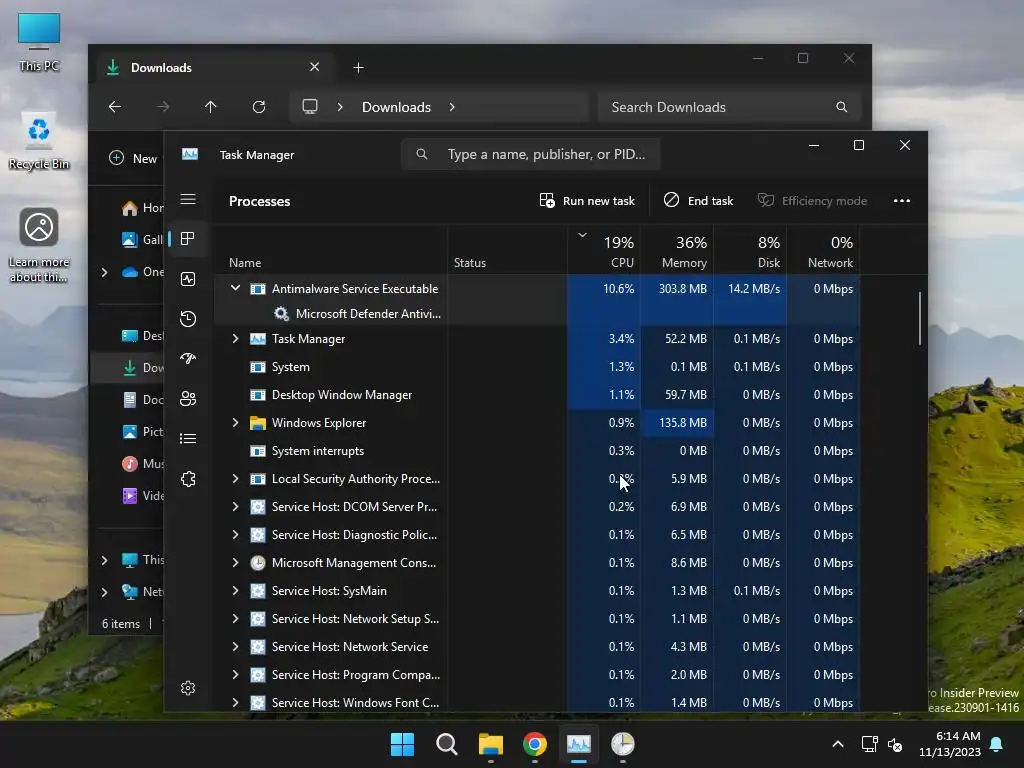
Task: Collapse the Antimalware Service Executable group
Action: pyautogui.click(x=235, y=288)
